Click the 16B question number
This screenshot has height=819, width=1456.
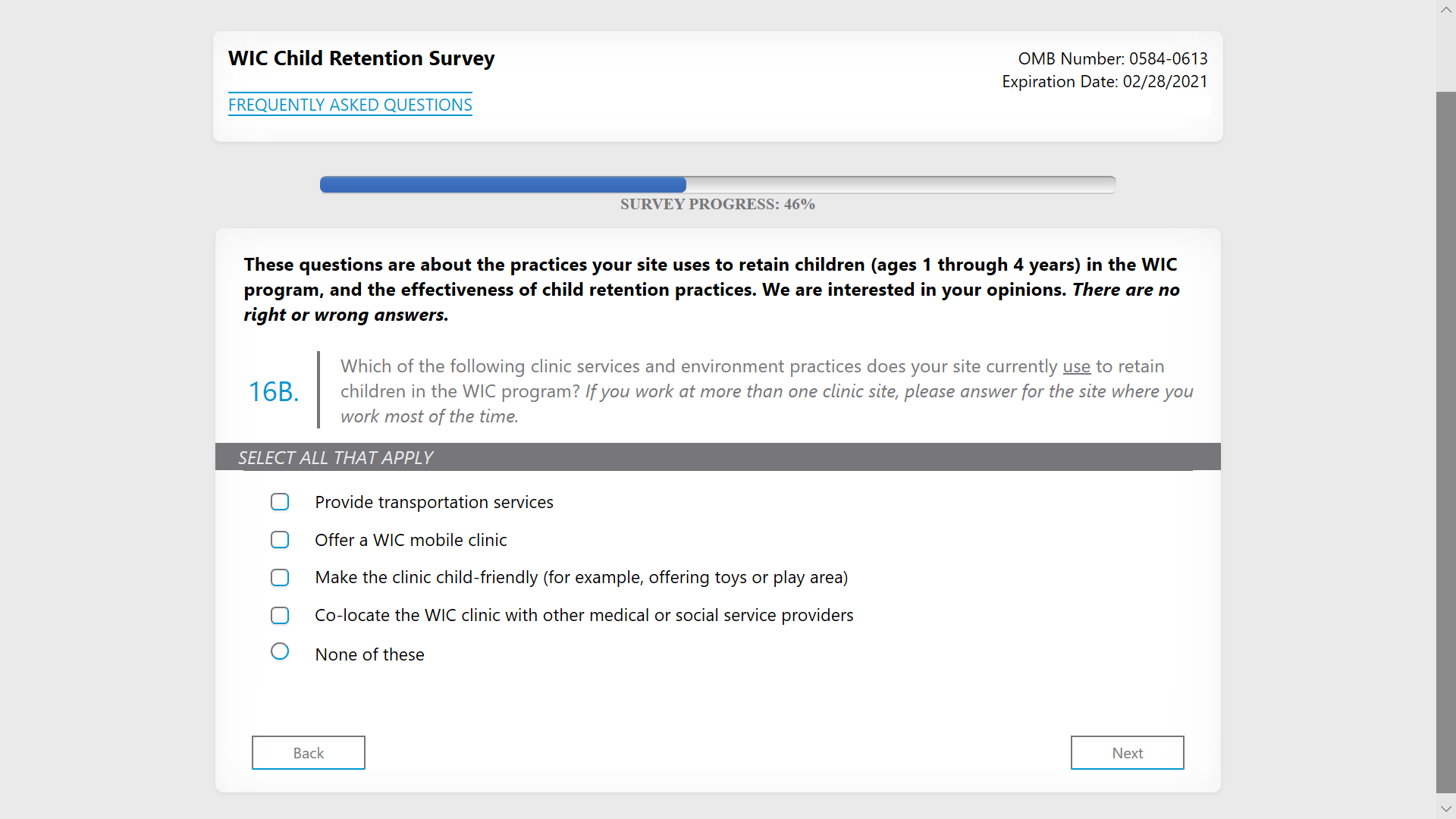tap(274, 391)
